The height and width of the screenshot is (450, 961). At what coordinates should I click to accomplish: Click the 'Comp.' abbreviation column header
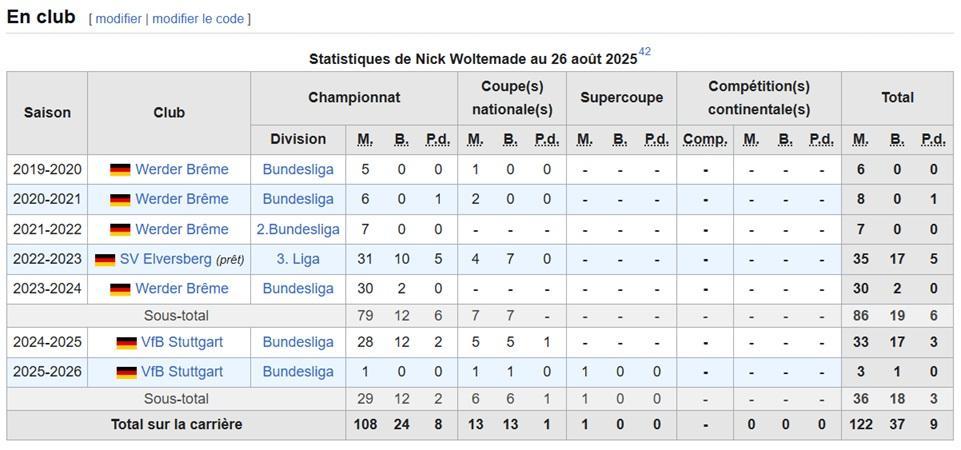click(705, 140)
